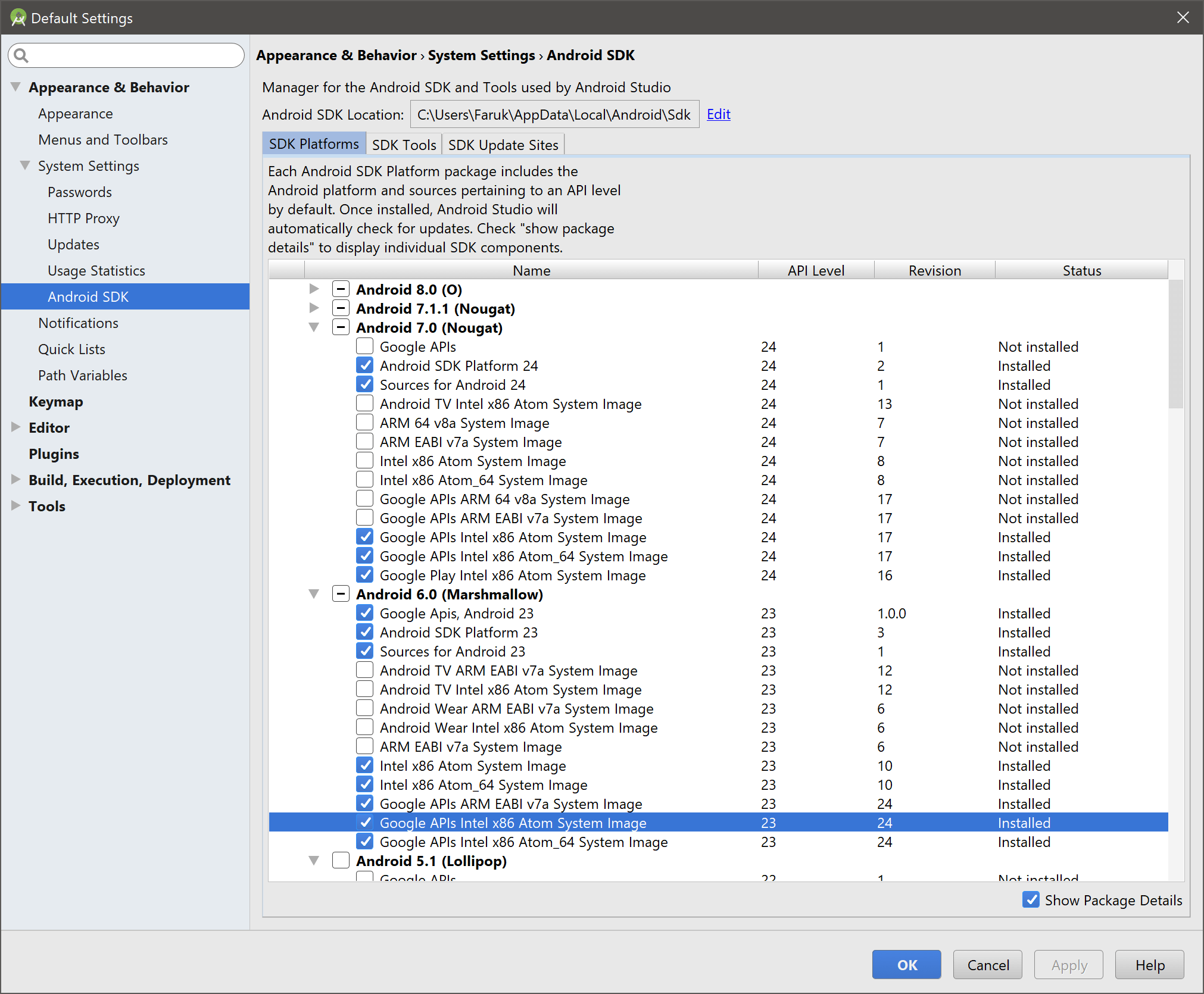Click the Android Studio title bar icon
The image size is (1204, 994).
point(18,18)
